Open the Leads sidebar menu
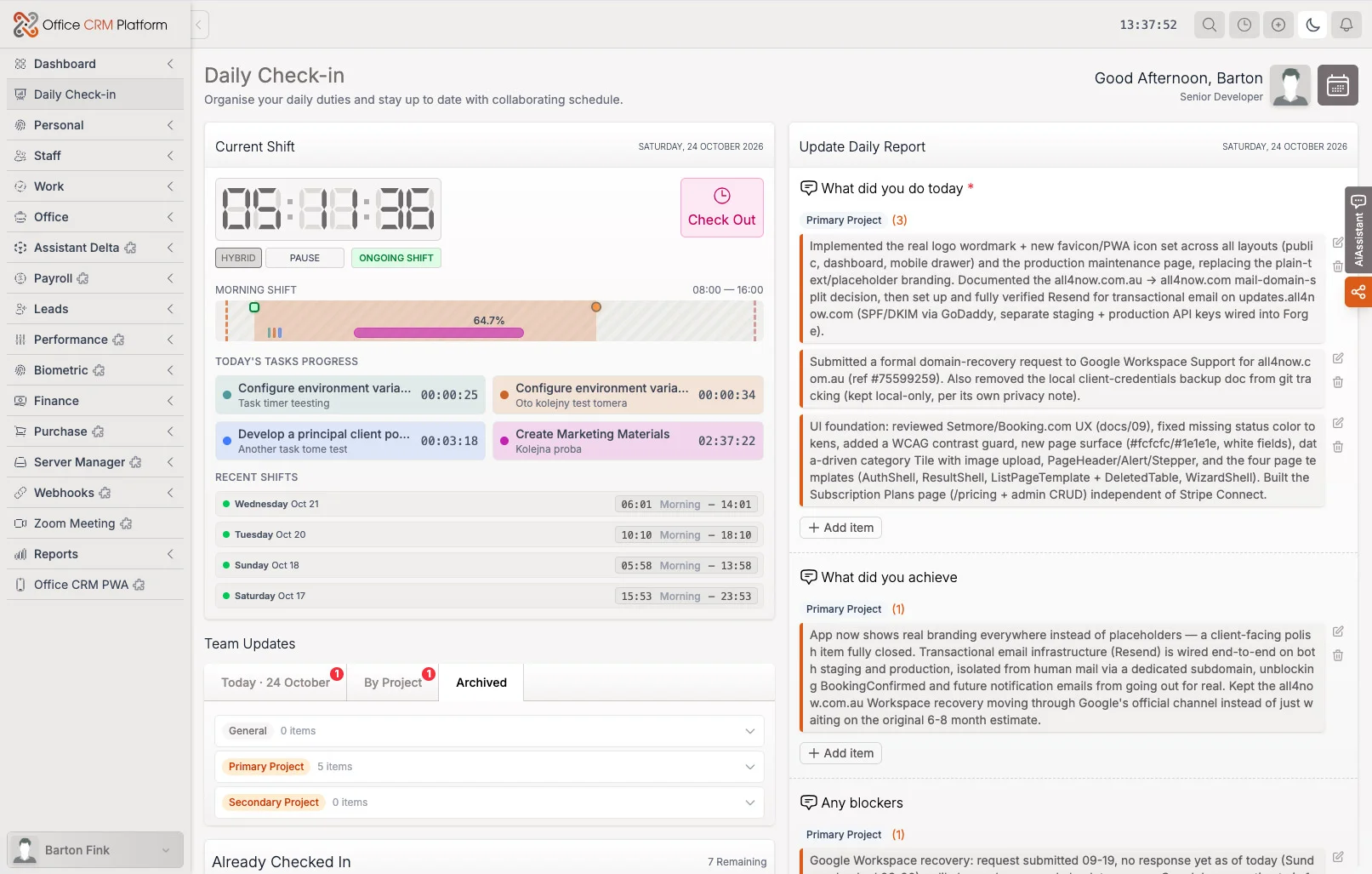1372x874 pixels. pyautogui.click(x=95, y=309)
